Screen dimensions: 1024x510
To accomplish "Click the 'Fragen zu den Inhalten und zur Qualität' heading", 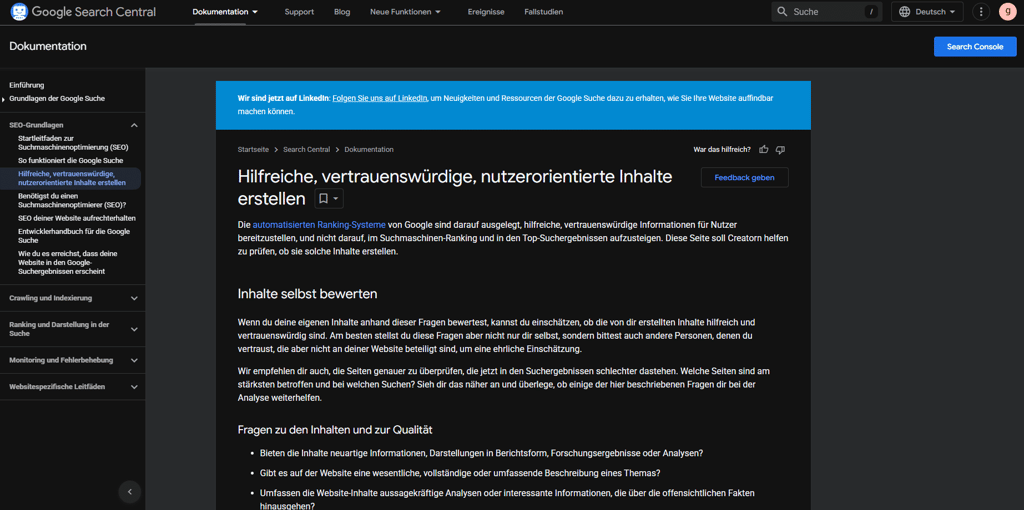I will 336,430.
